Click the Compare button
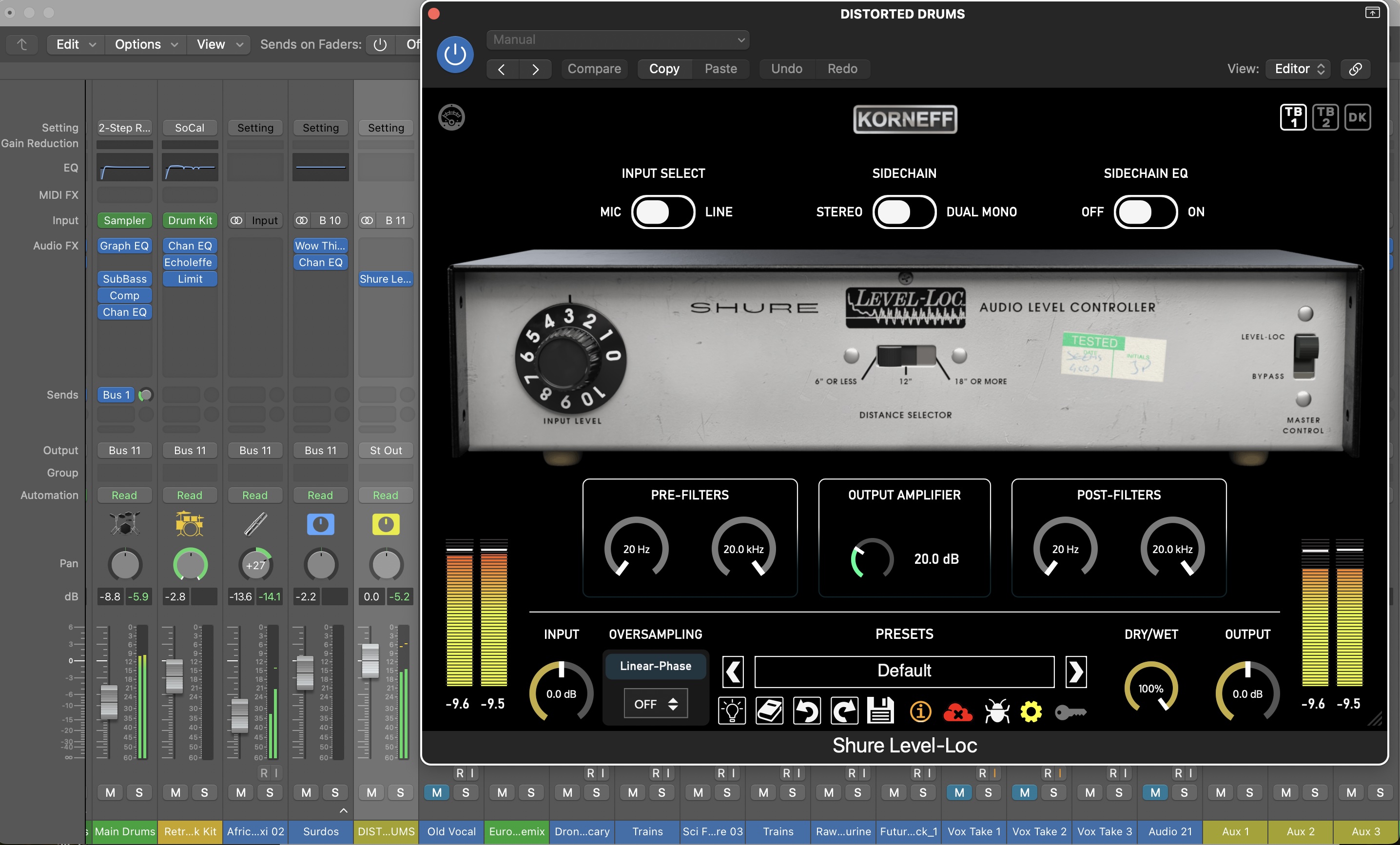 [x=594, y=69]
